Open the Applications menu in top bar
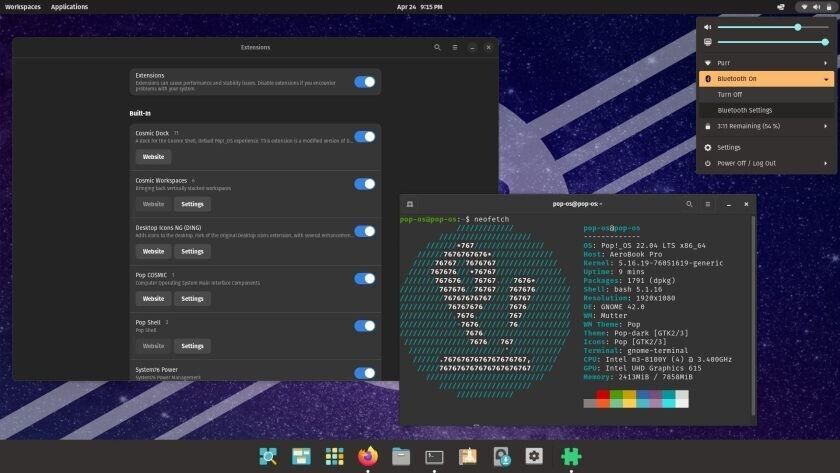 pos(69,7)
